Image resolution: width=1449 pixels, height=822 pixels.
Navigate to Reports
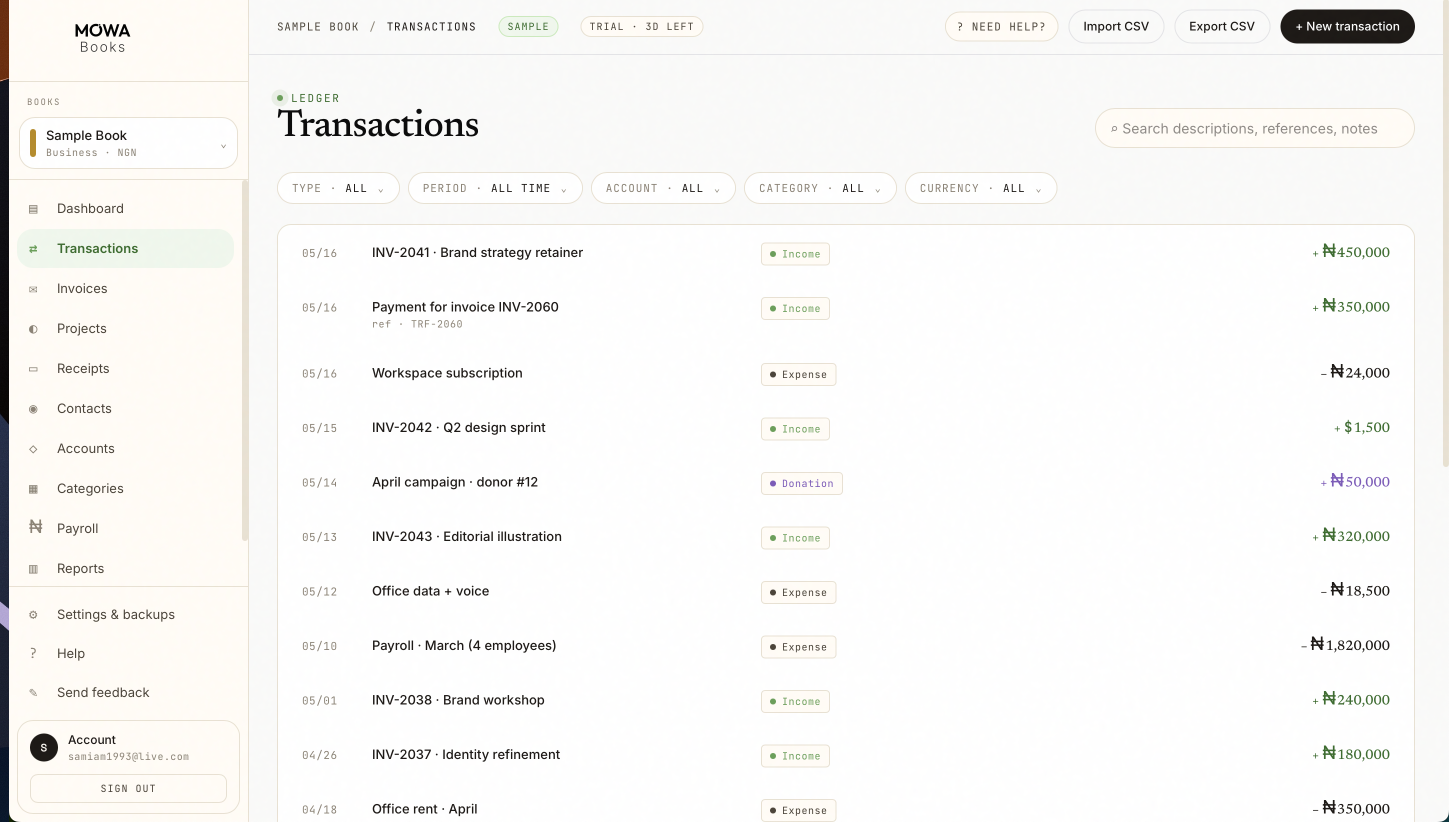[125, 569]
